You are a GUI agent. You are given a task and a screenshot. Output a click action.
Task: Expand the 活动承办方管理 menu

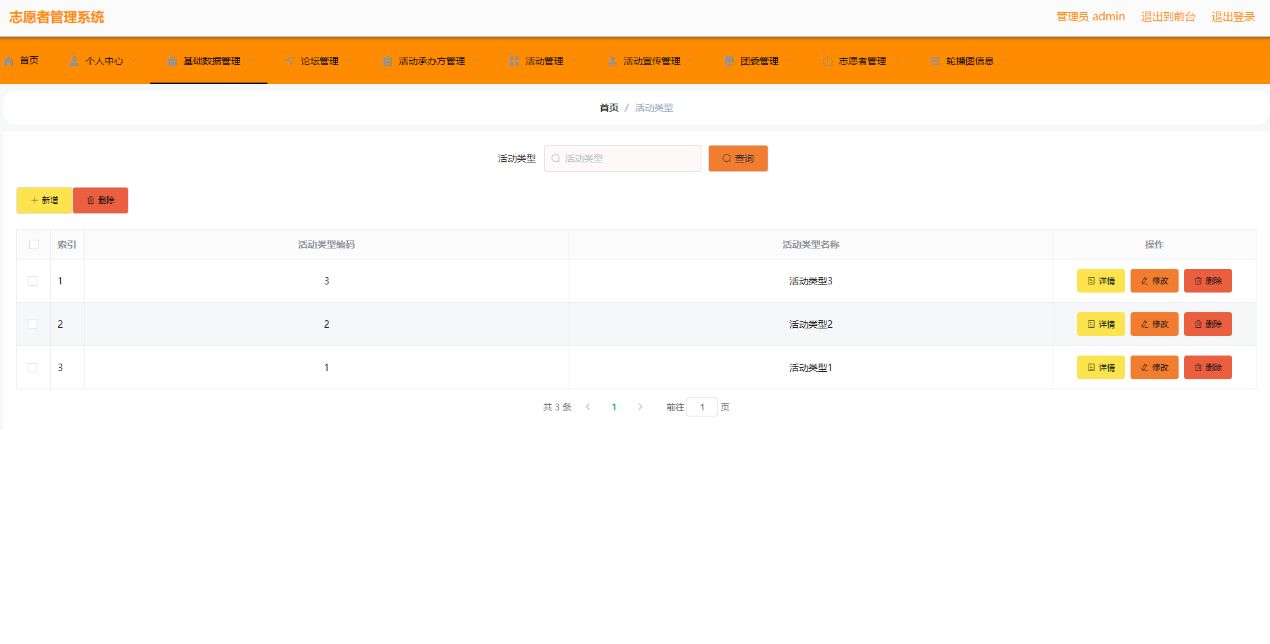(428, 61)
